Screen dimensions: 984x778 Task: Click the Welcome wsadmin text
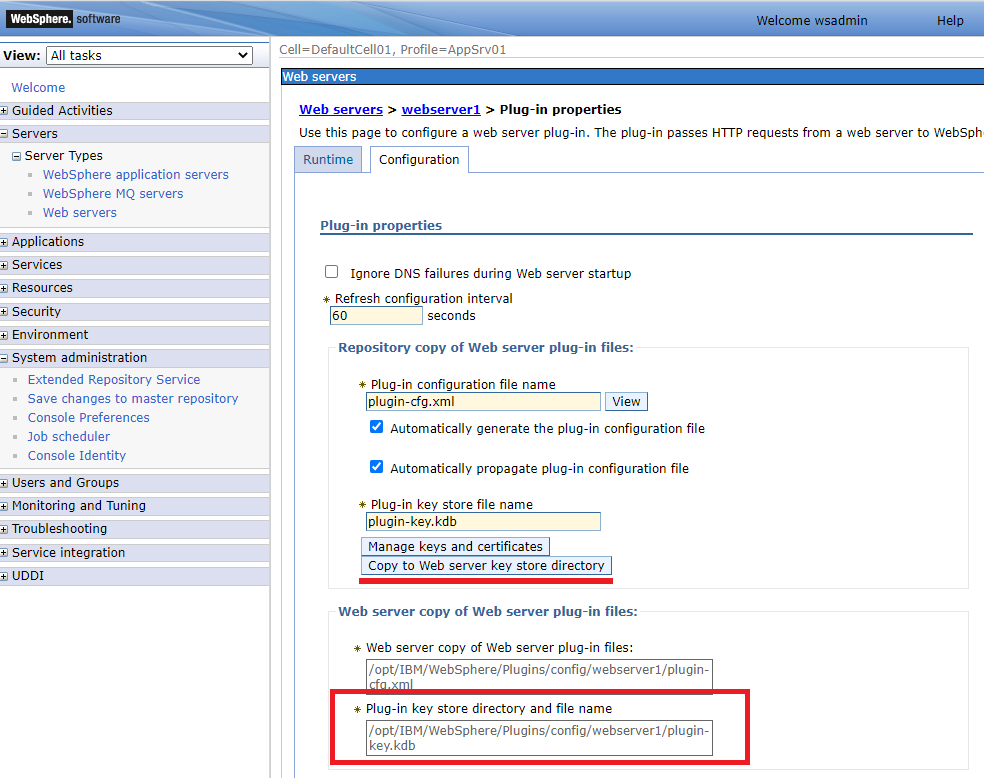click(x=812, y=21)
